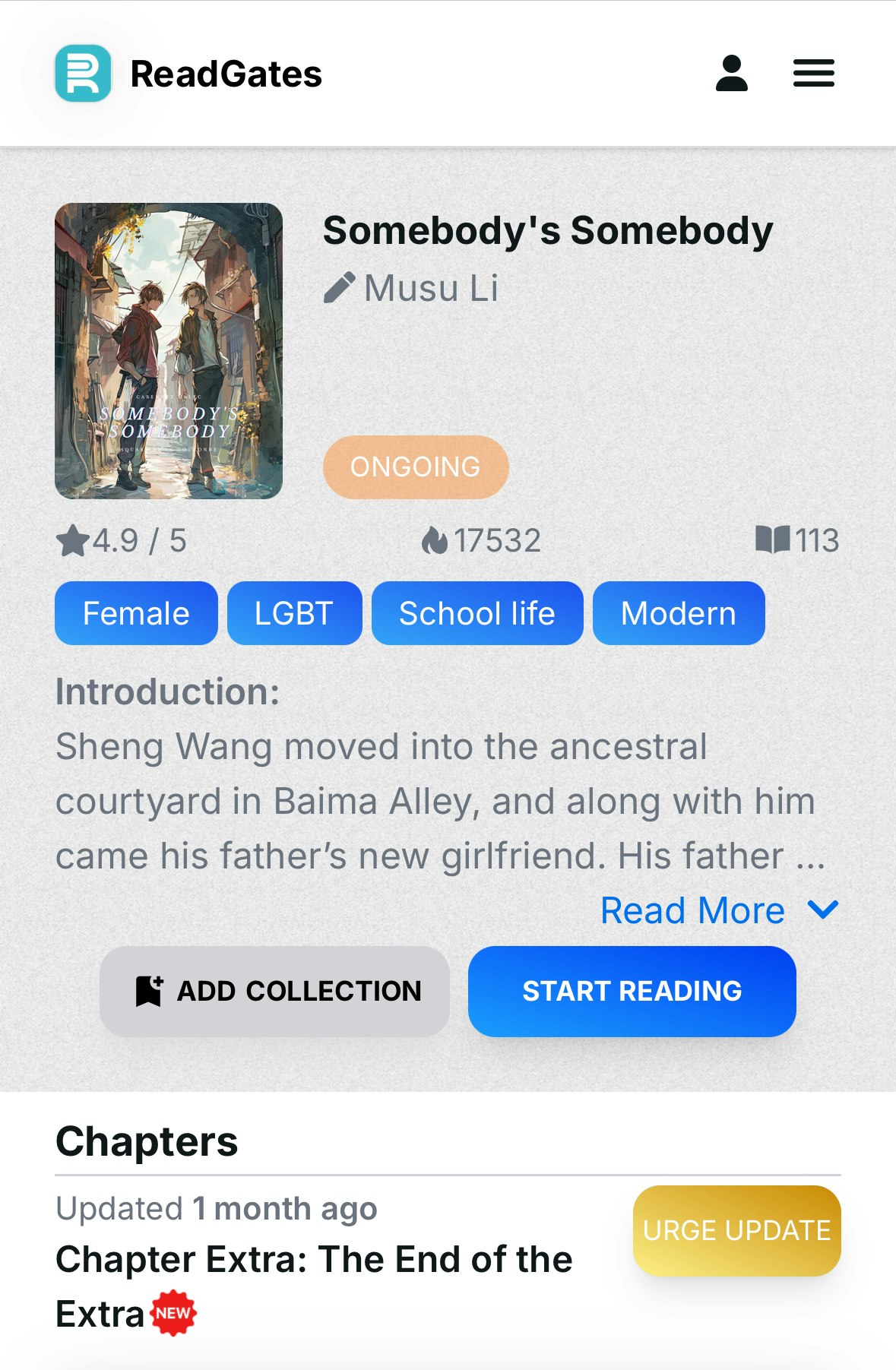
Task: Open Chapter Extra: The End of the Extra
Action: (x=314, y=1286)
